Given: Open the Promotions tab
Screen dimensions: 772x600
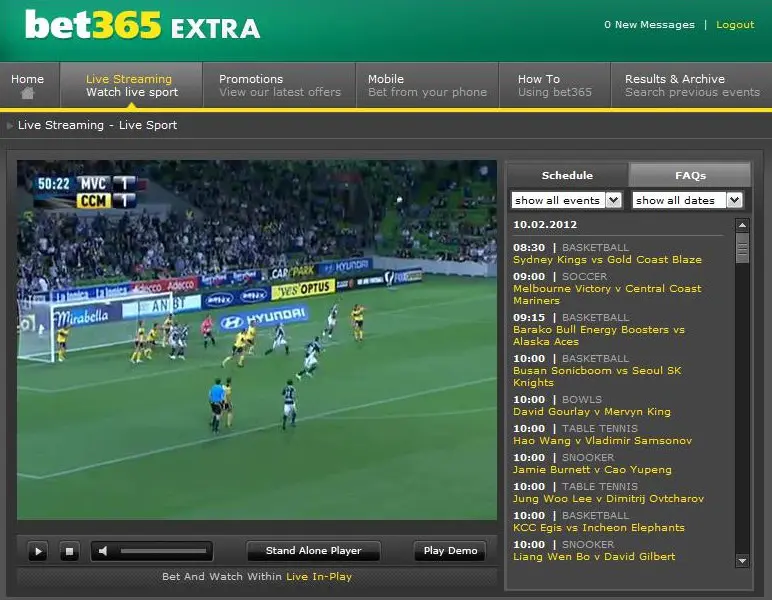Looking at the screenshot, I should tap(279, 85).
